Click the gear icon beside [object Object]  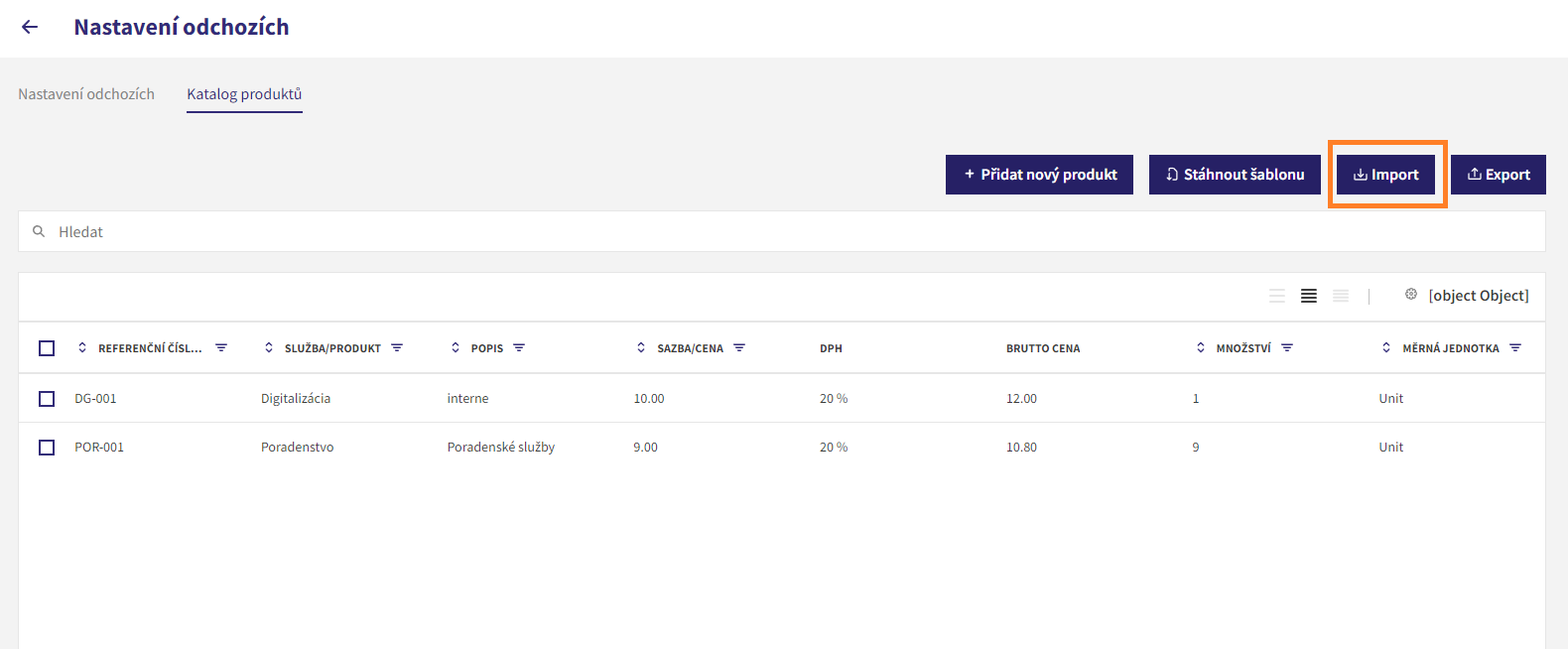point(1411,295)
